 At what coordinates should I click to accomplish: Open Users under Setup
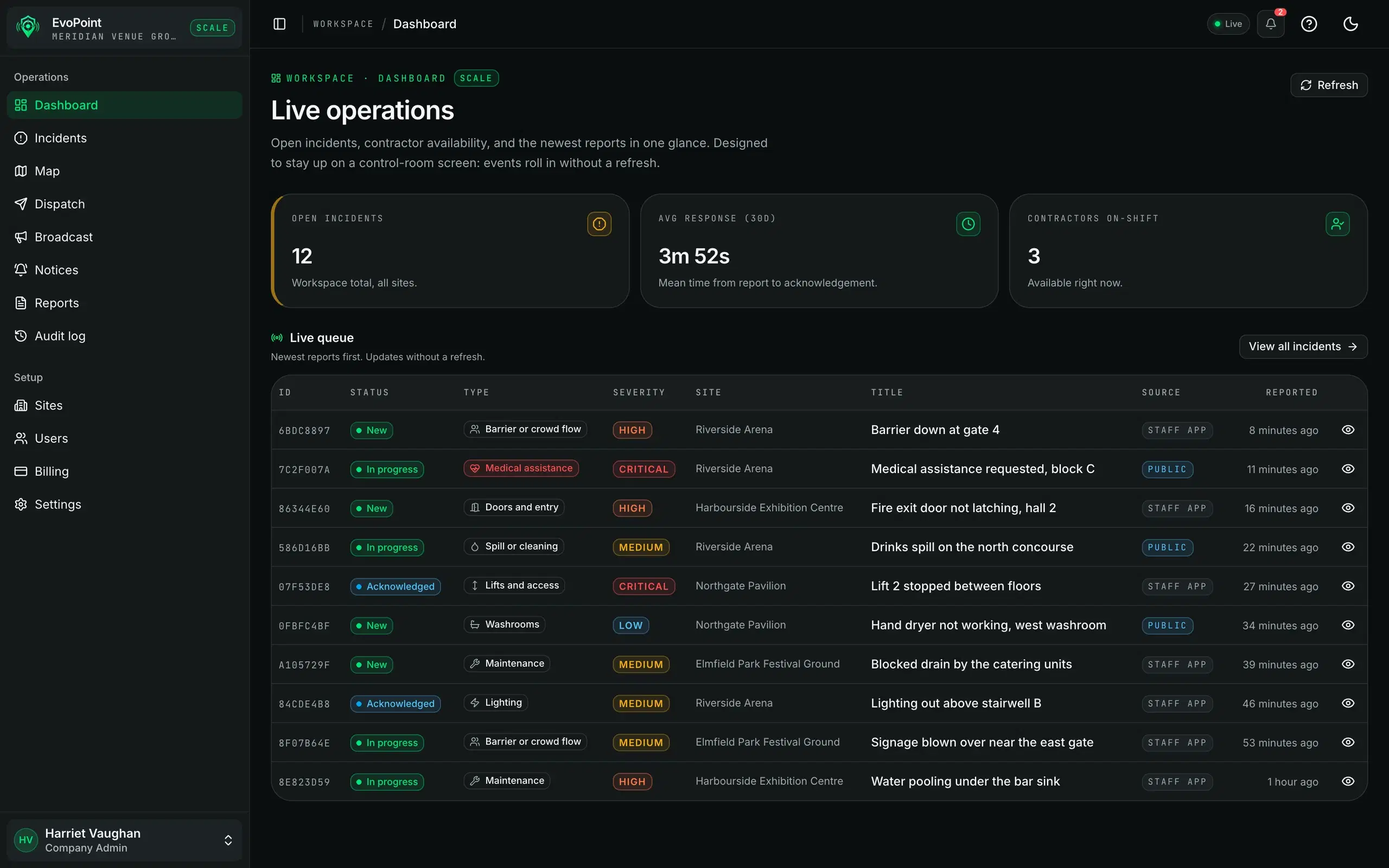125,438
